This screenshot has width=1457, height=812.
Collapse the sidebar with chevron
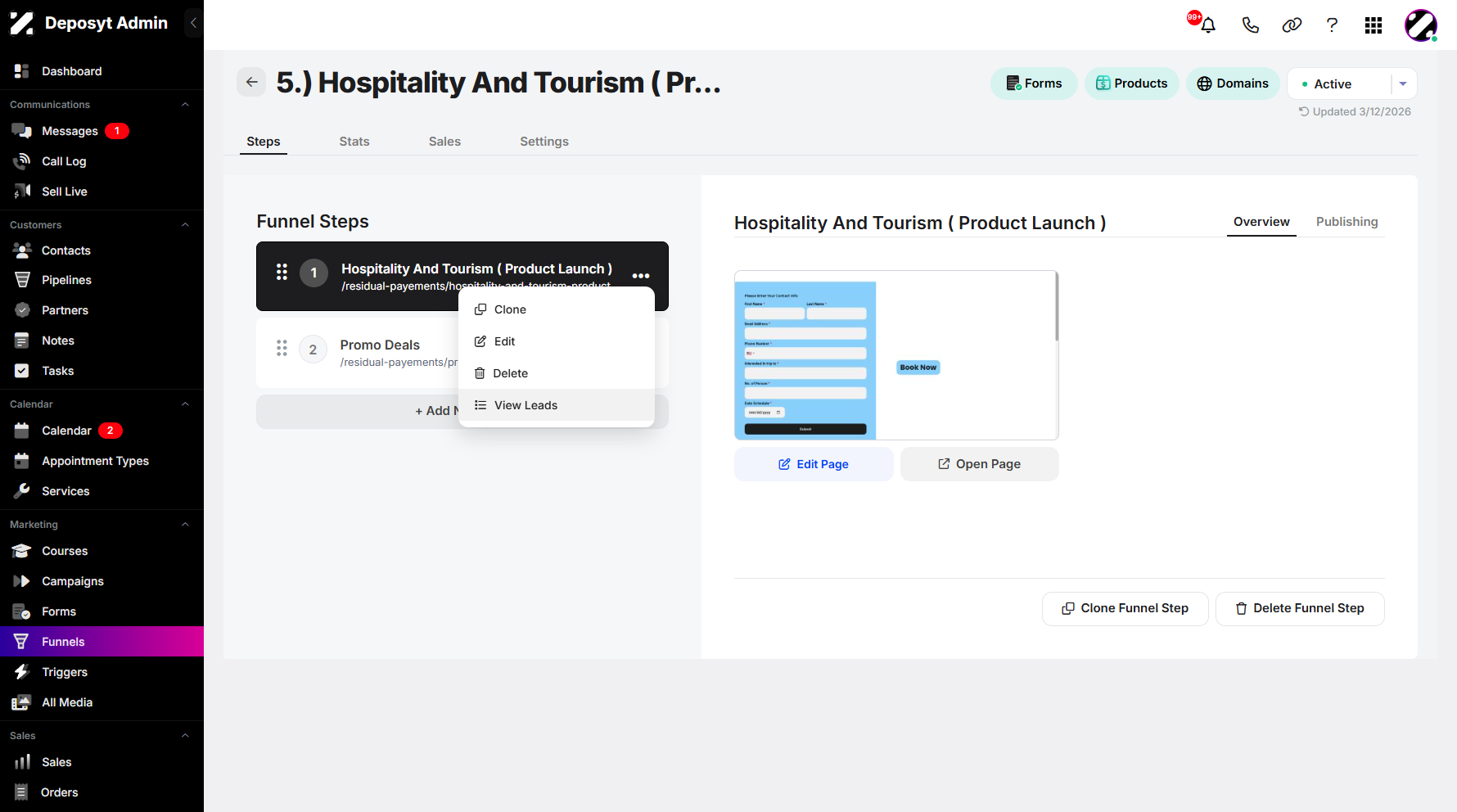[193, 23]
